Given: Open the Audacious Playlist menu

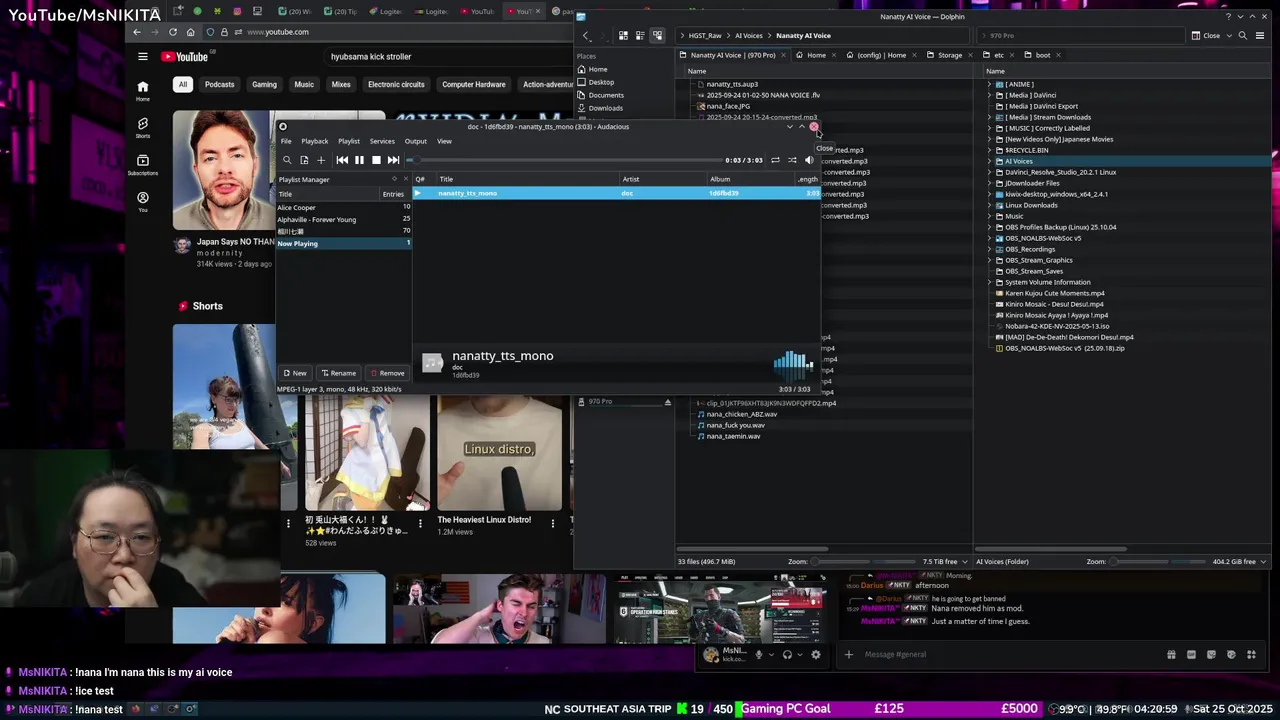Looking at the screenshot, I should point(349,141).
